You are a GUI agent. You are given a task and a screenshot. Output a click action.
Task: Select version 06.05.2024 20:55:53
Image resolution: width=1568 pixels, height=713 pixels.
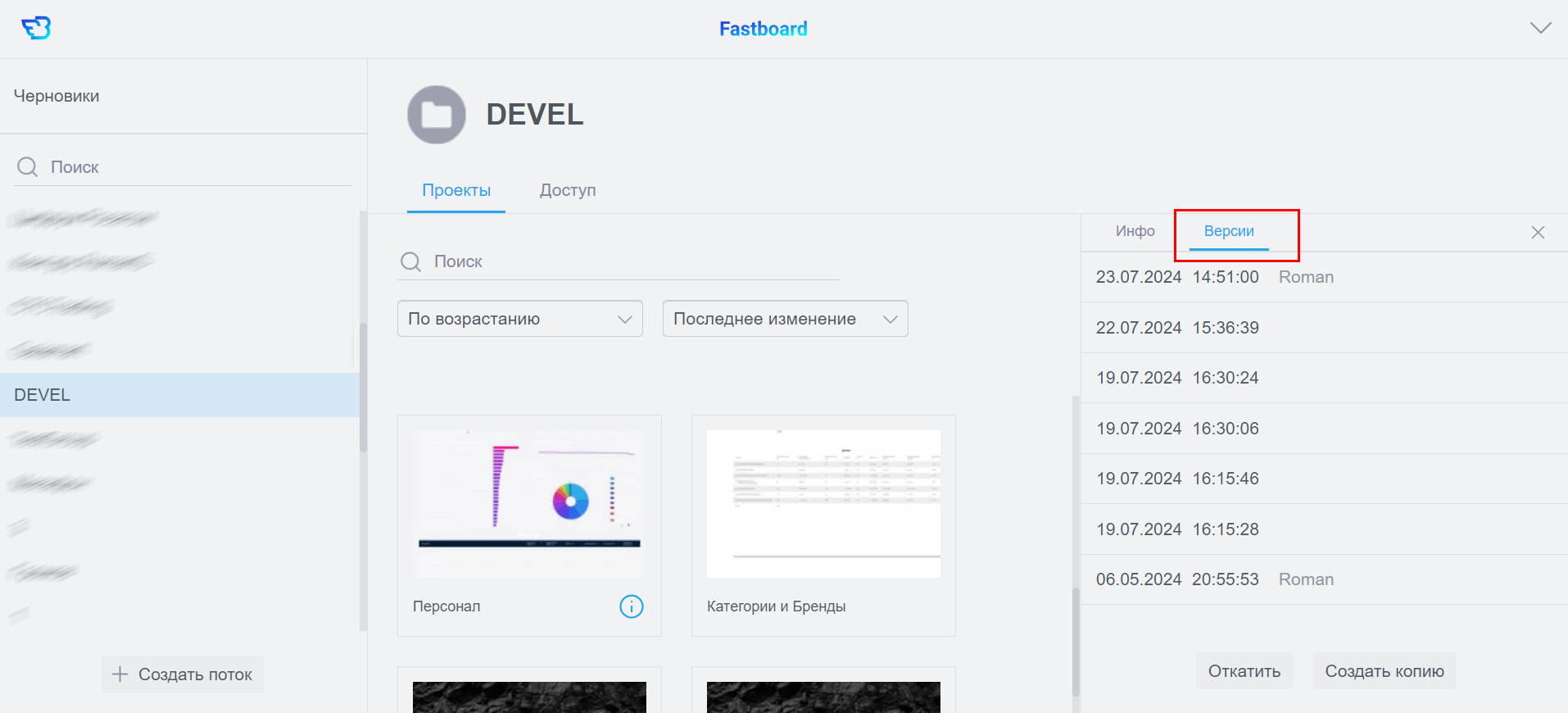click(x=1176, y=579)
